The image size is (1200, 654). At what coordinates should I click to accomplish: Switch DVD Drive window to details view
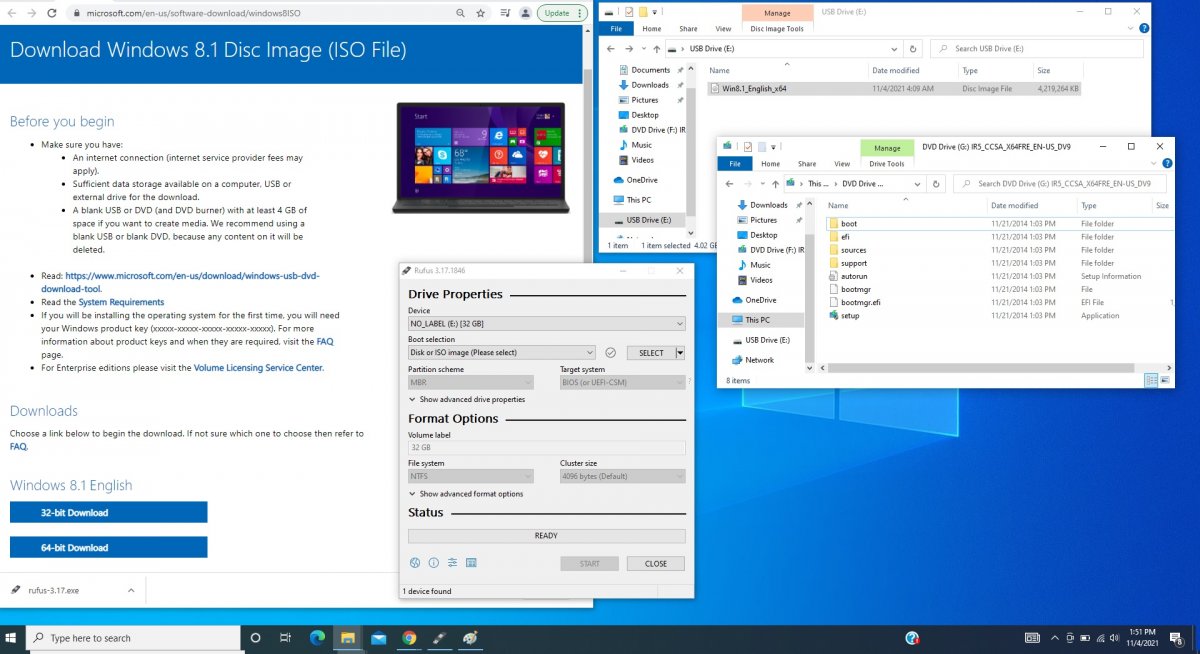(x=1151, y=380)
